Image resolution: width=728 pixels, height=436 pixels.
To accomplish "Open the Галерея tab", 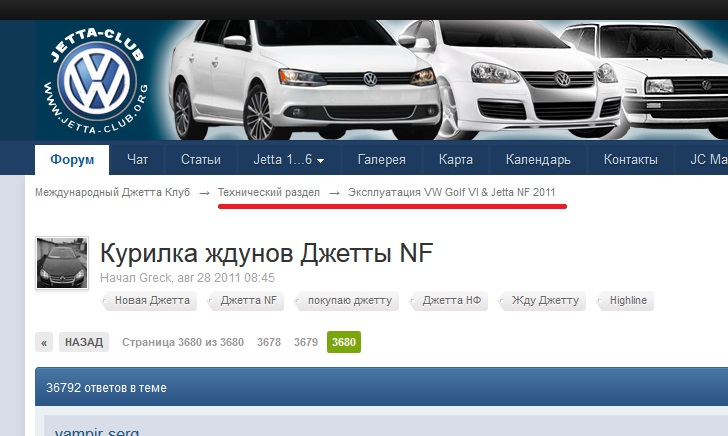I will pos(382,160).
